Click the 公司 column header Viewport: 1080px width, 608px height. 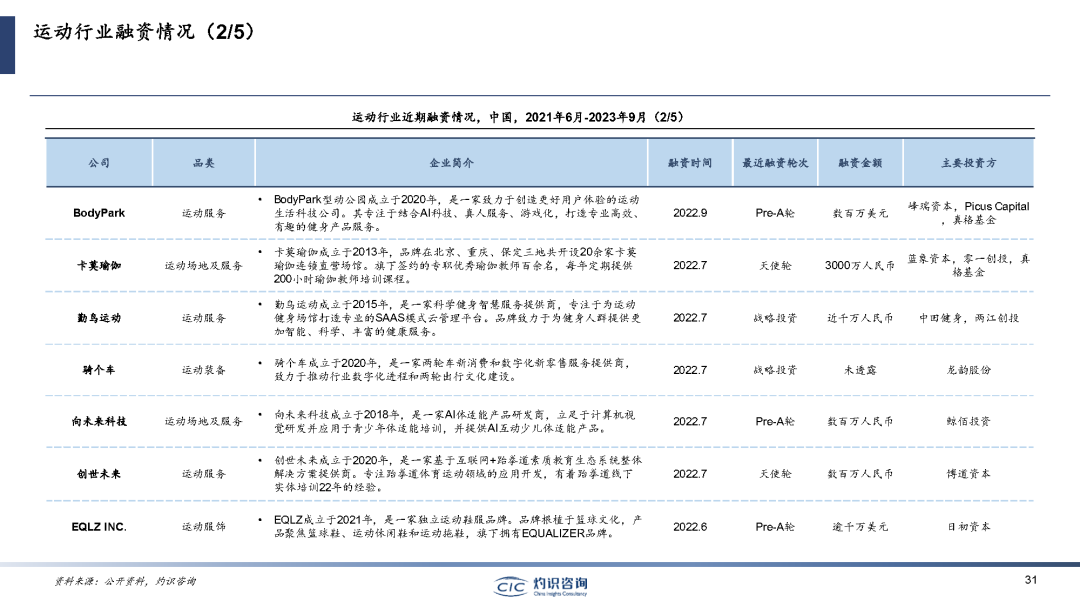(x=98, y=163)
